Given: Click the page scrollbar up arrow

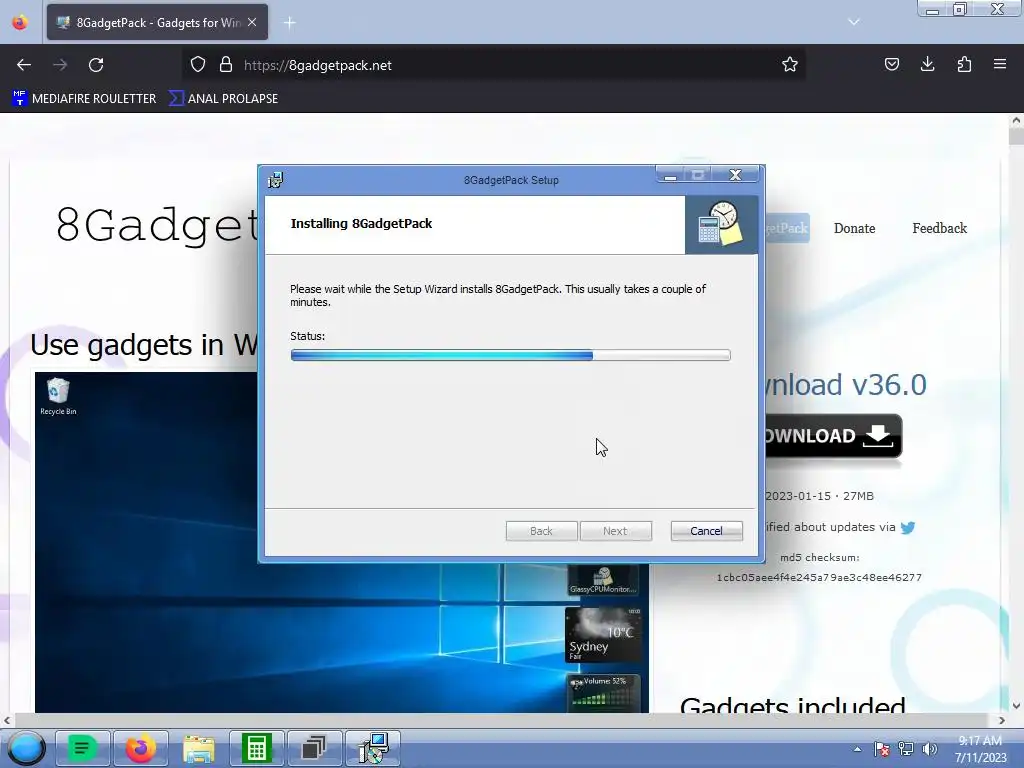Looking at the screenshot, I should [1016, 120].
